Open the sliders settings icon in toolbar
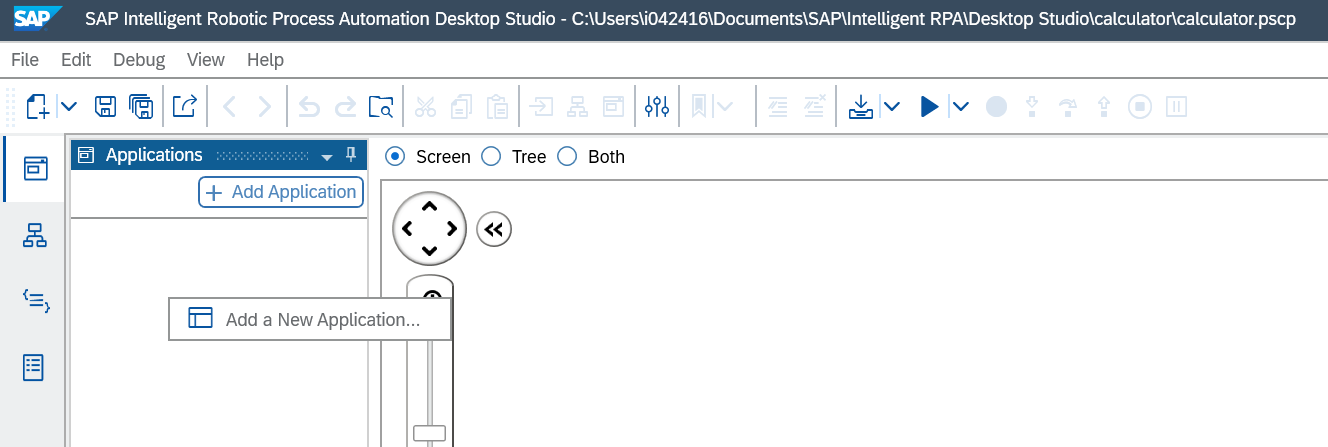This screenshot has width=1328, height=447. point(657,106)
